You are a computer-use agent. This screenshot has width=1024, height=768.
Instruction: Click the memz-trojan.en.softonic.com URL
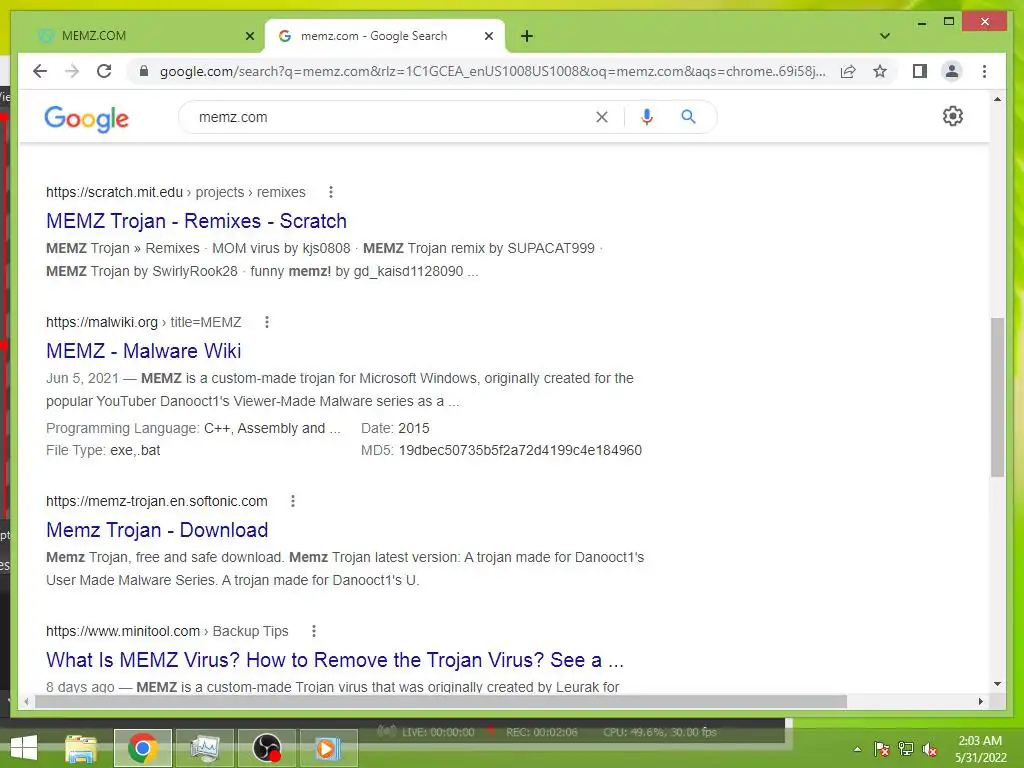pos(157,501)
